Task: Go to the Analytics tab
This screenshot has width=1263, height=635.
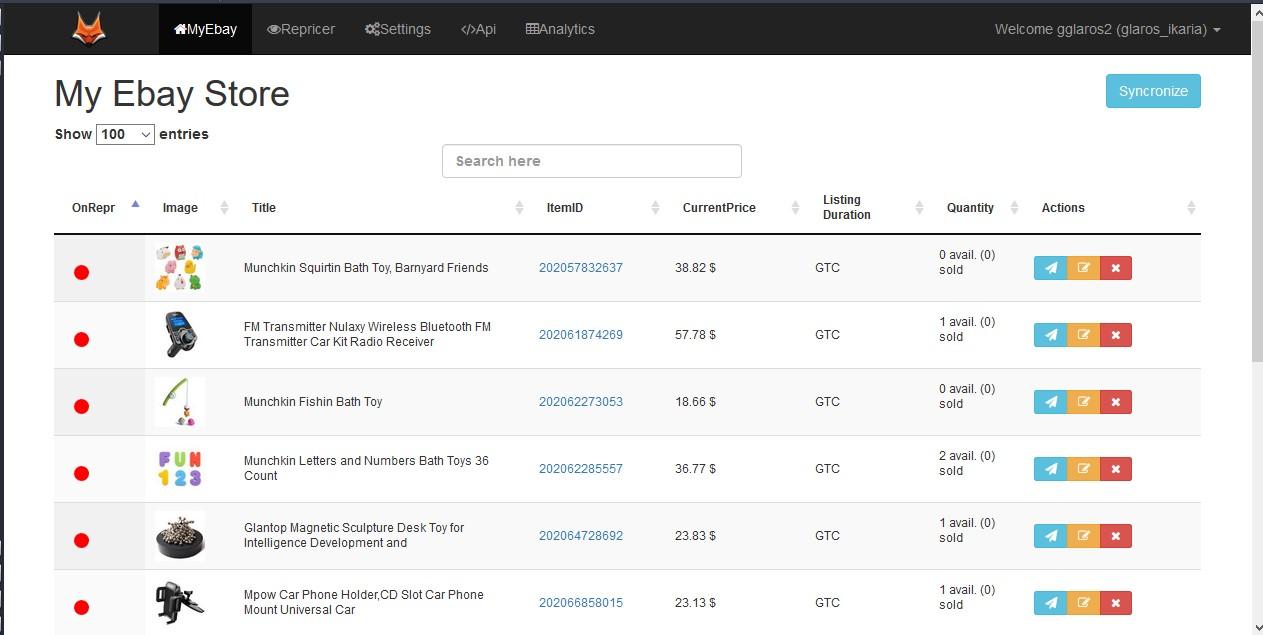Action: [560, 29]
